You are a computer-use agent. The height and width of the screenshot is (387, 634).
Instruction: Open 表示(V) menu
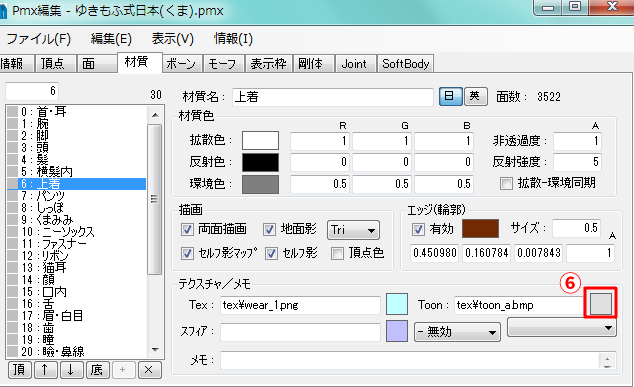(173, 39)
